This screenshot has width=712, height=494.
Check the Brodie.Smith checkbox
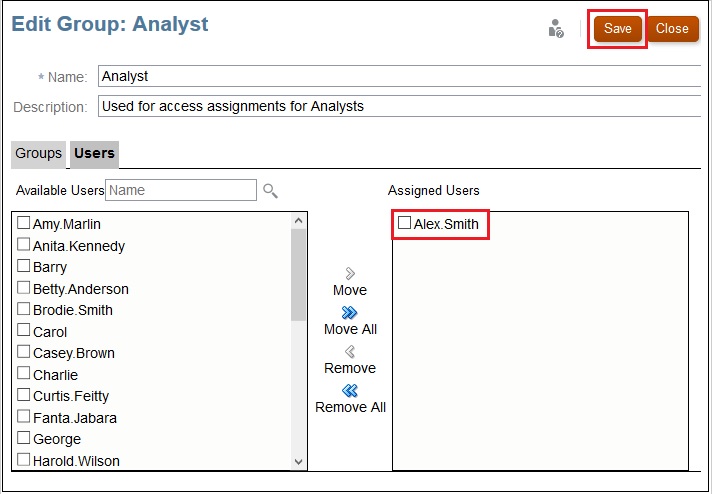point(24,309)
